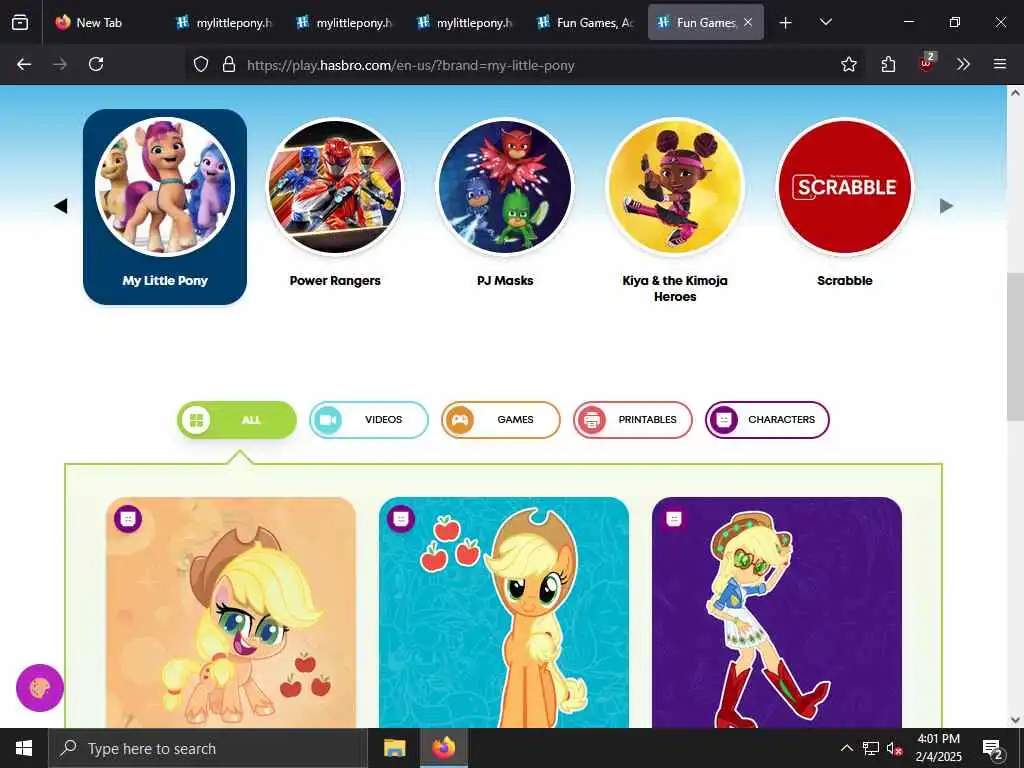Close the active Fun Games tab

click(x=748, y=23)
